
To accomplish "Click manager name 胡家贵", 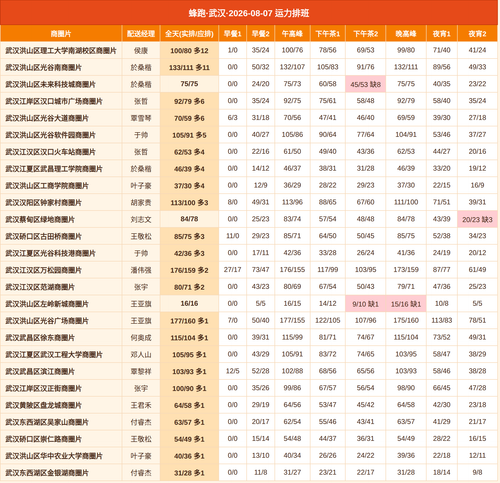I will point(141,203).
